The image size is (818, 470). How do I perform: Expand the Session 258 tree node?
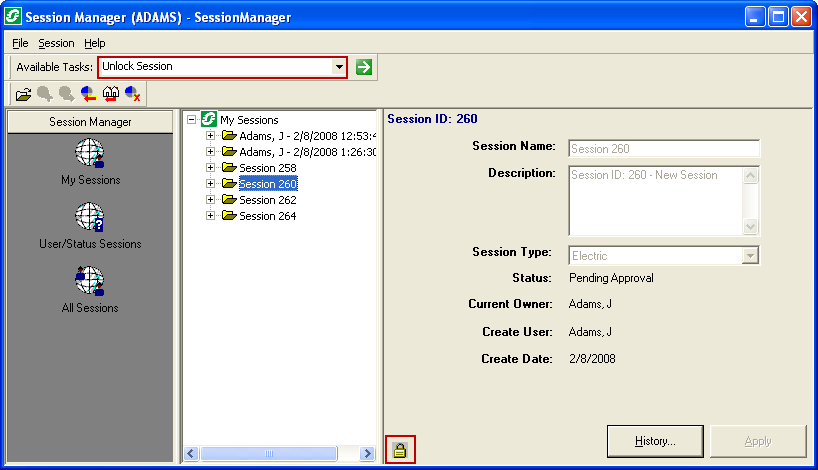coord(211,168)
